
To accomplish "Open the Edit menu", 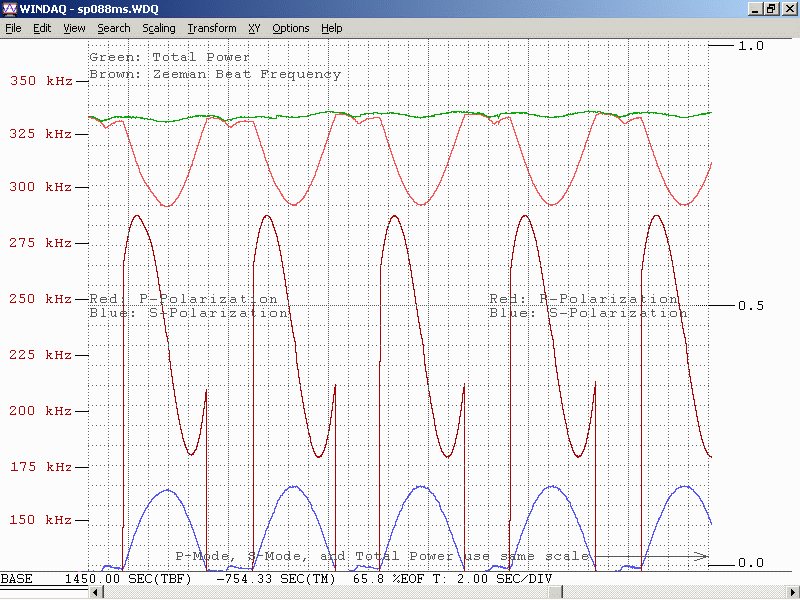I will pyautogui.click(x=42, y=28).
